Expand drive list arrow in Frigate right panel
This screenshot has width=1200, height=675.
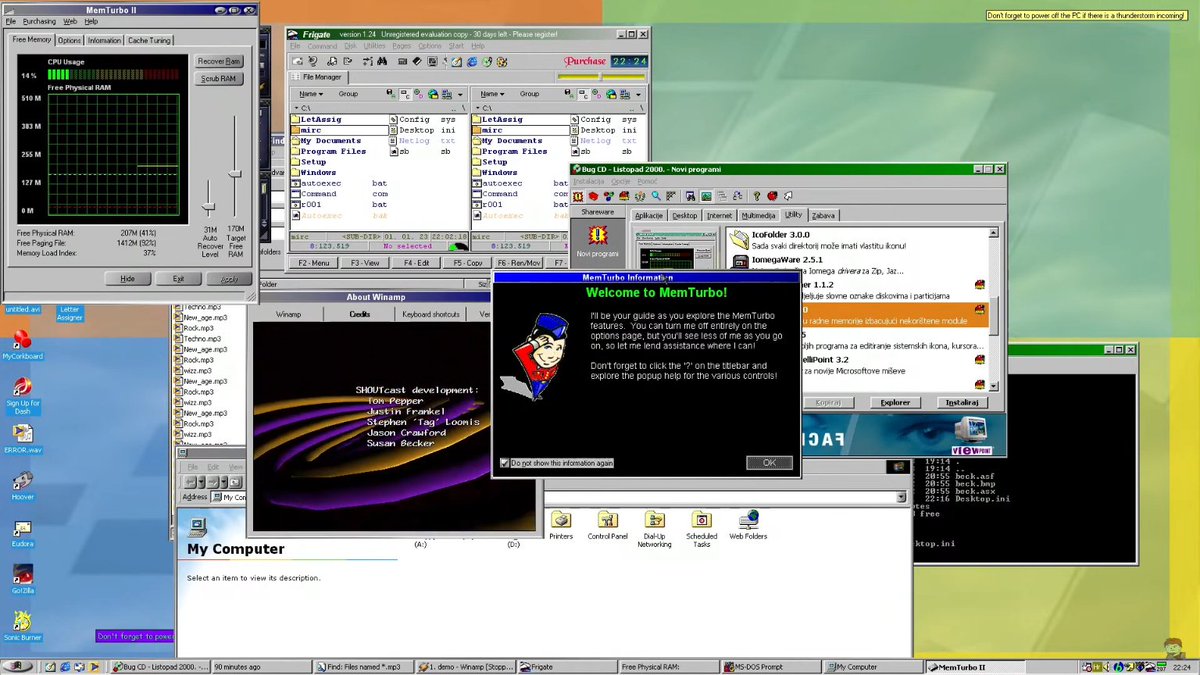pyautogui.click(x=638, y=95)
